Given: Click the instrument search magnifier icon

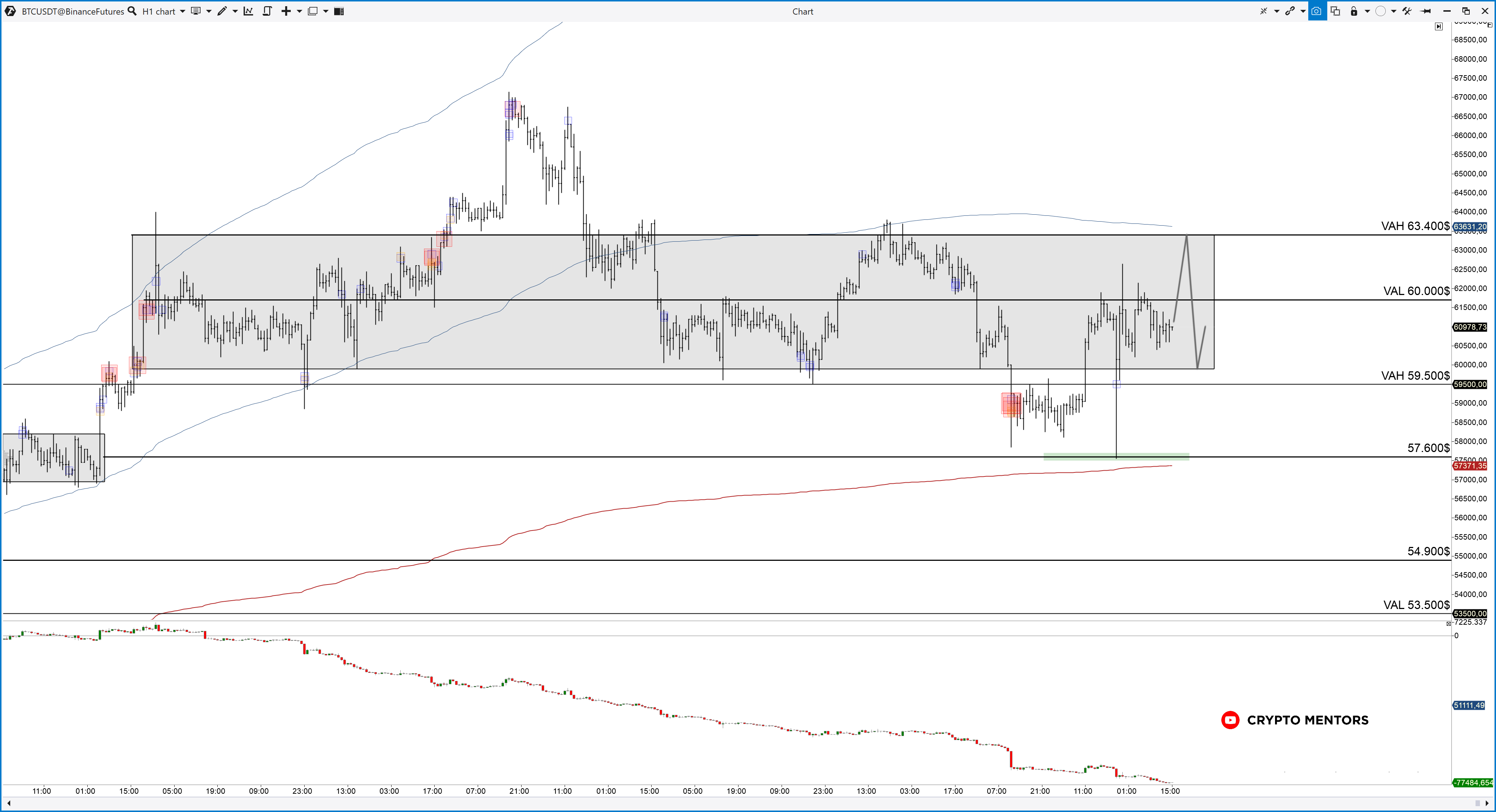Looking at the screenshot, I should 132,11.
